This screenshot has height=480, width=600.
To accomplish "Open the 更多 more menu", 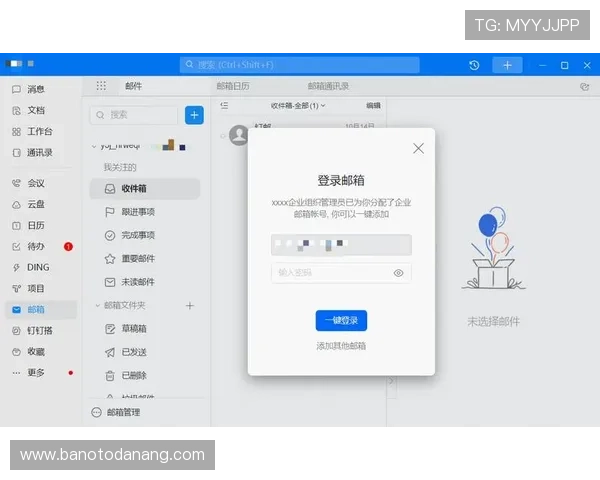I will coord(29,373).
